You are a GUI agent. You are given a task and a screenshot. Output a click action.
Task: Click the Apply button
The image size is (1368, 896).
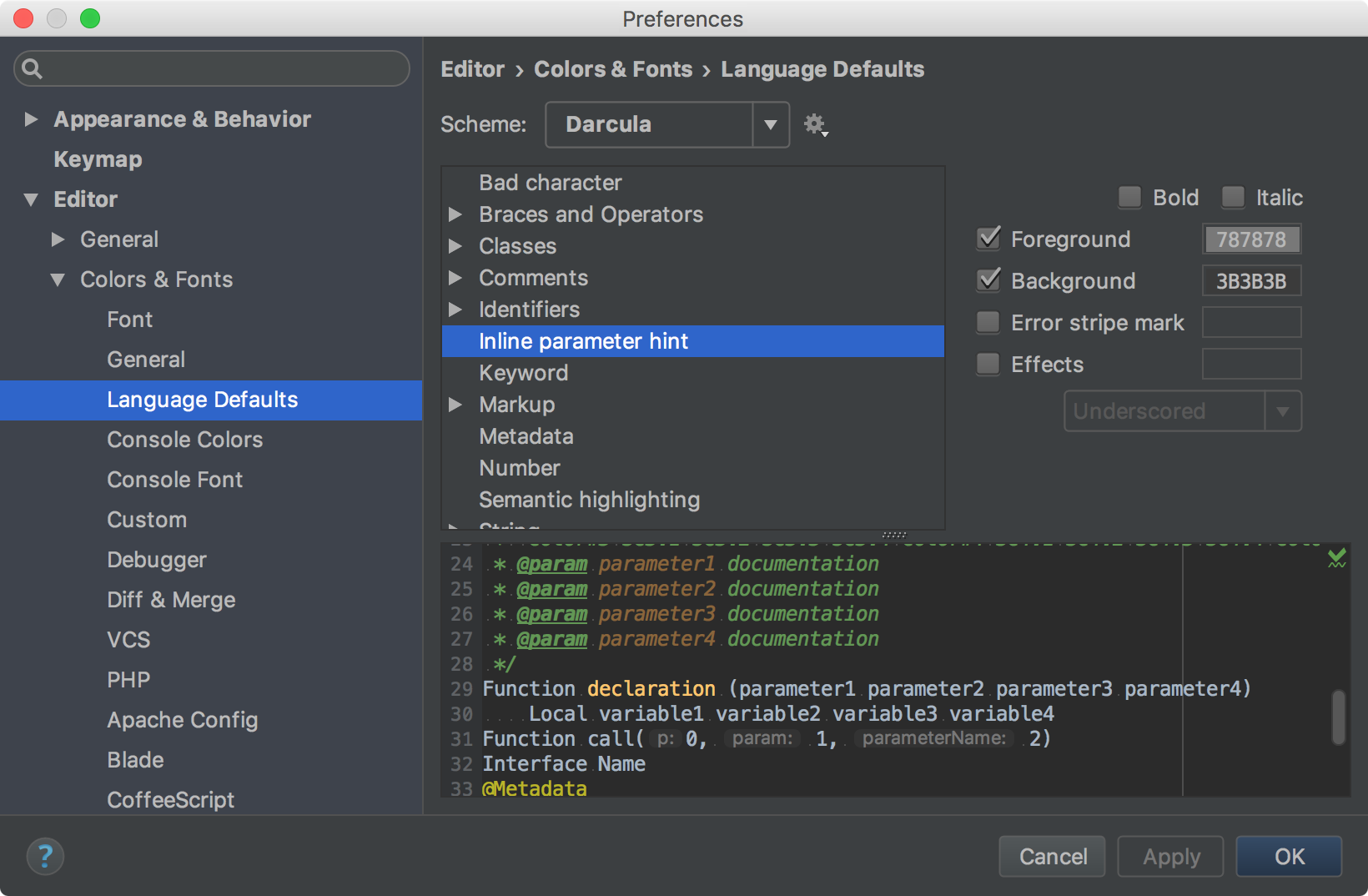1170,856
